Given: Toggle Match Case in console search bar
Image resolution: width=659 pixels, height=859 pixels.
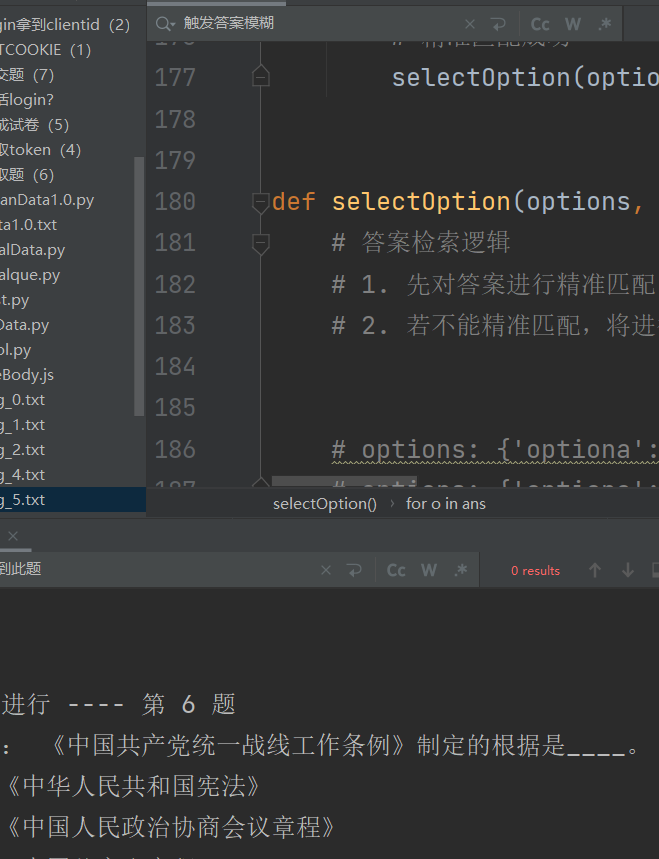Looking at the screenshot, I should click(396, 570).
